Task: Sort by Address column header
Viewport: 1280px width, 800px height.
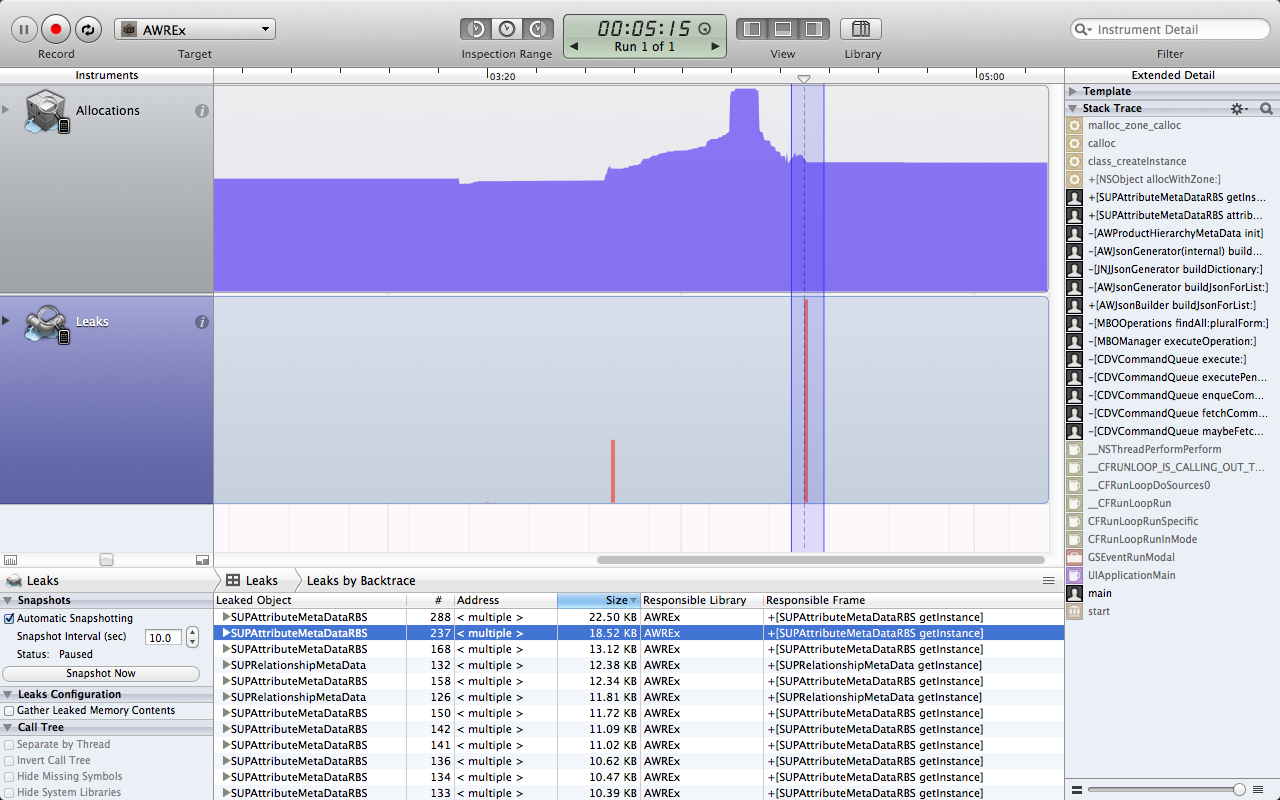Action: pos(505,600)
